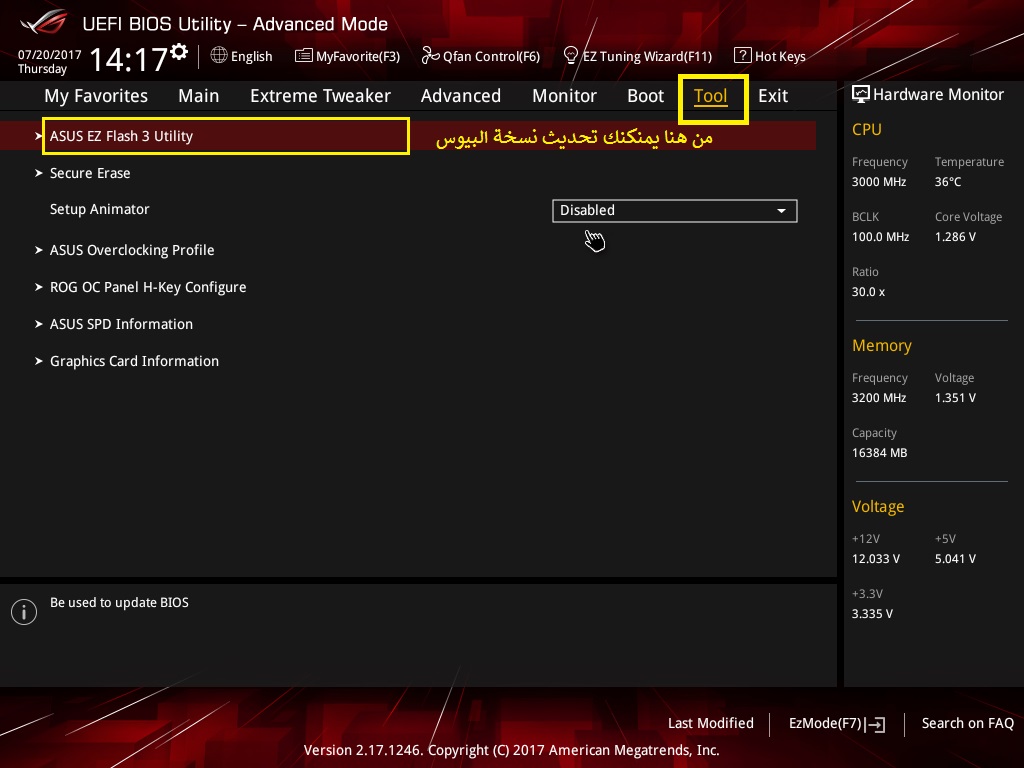Select the Monitor tab
Image resolution: width=1024 pixels, height=768 pixels.
564,96
